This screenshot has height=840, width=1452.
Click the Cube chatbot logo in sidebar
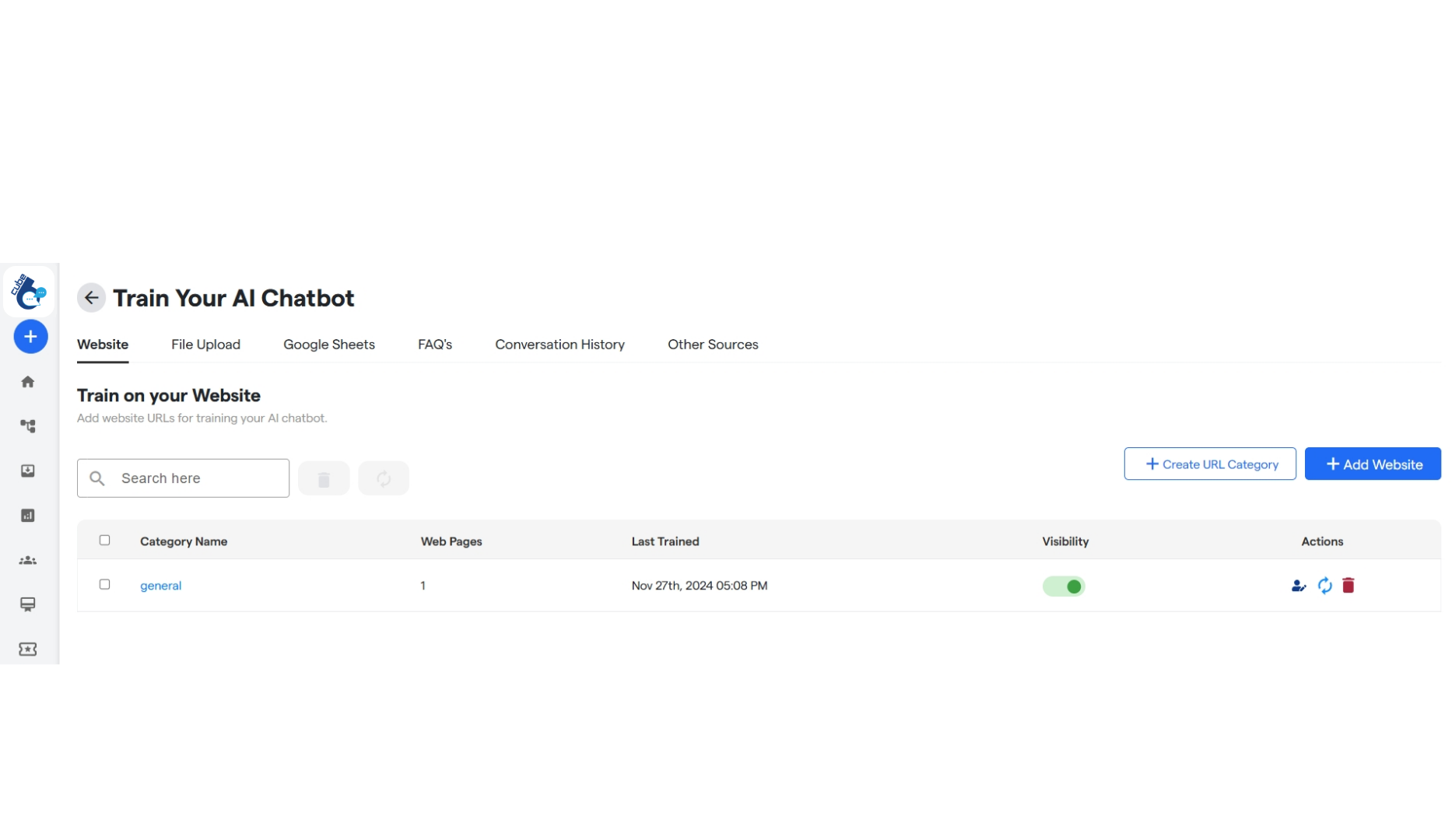tap(29, 292)
